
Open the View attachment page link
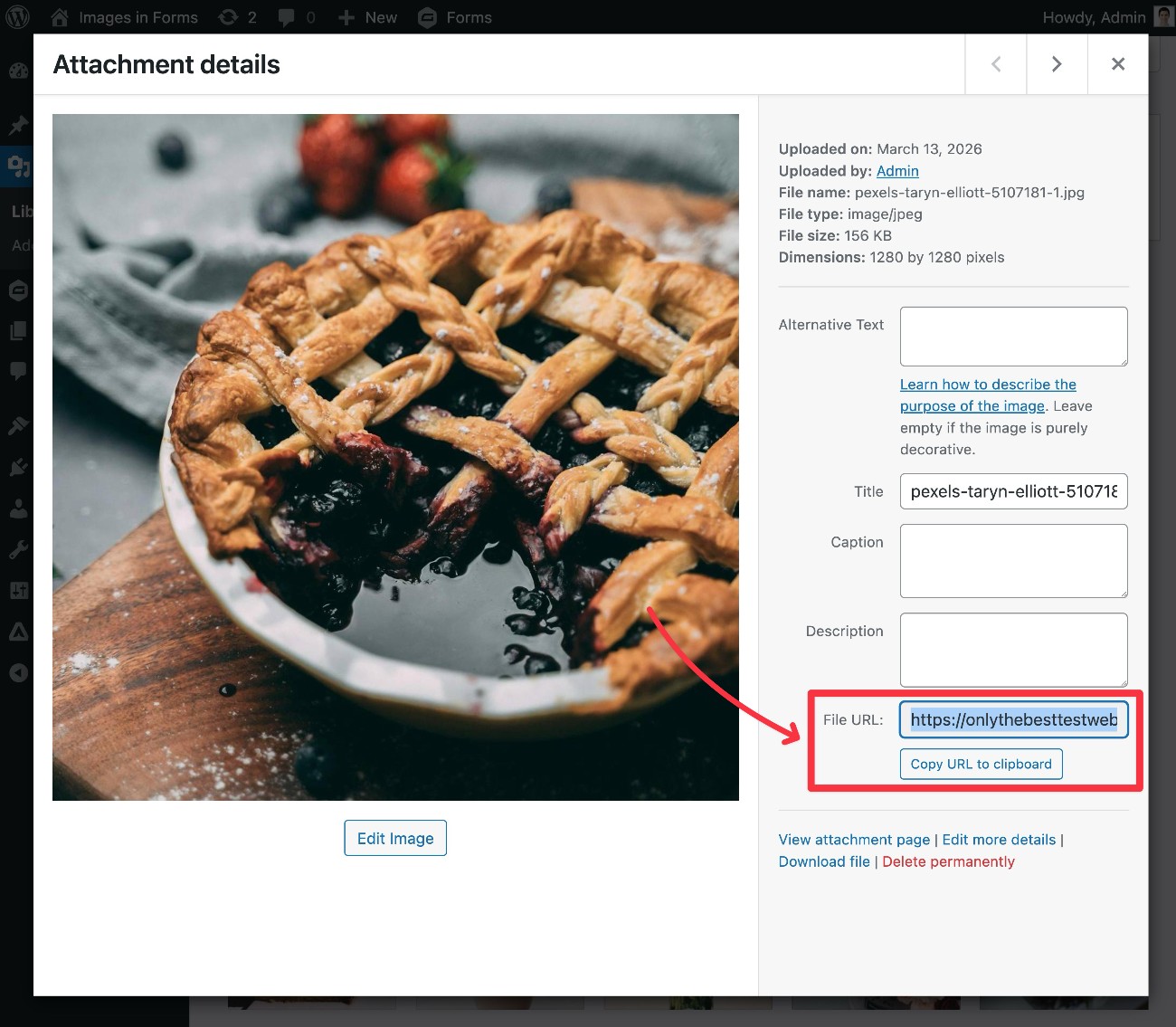(854, 840)
